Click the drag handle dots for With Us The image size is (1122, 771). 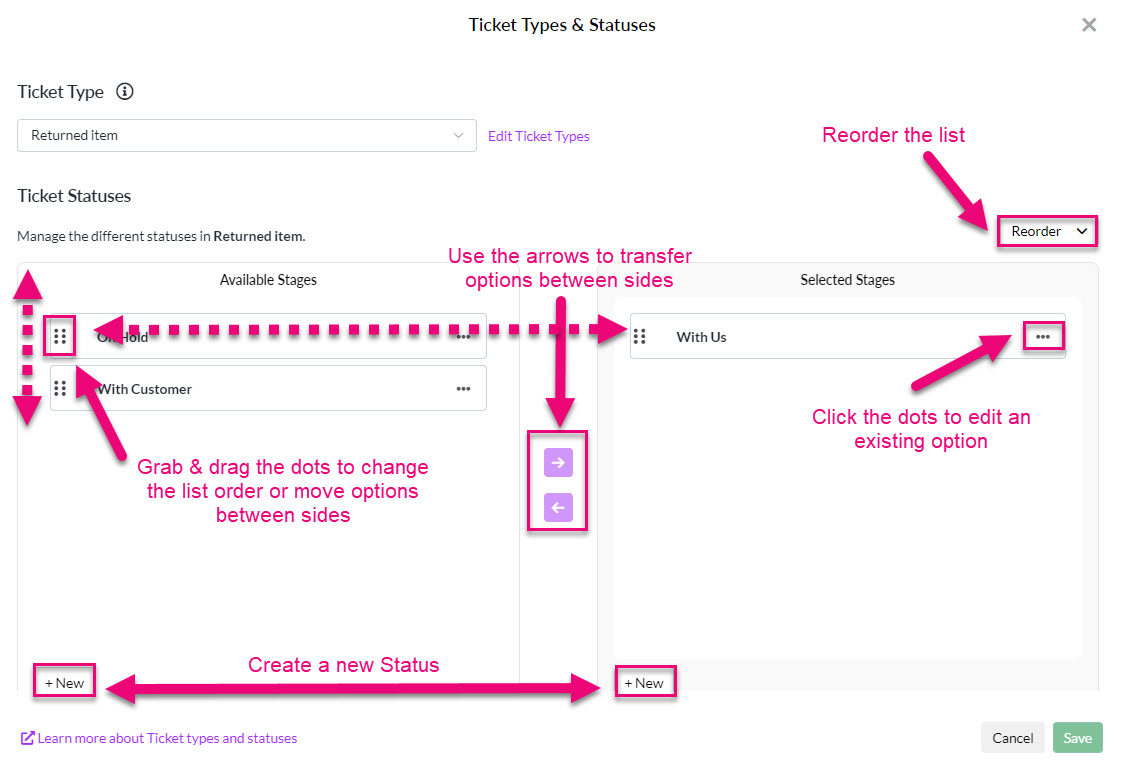click(640, 336)
